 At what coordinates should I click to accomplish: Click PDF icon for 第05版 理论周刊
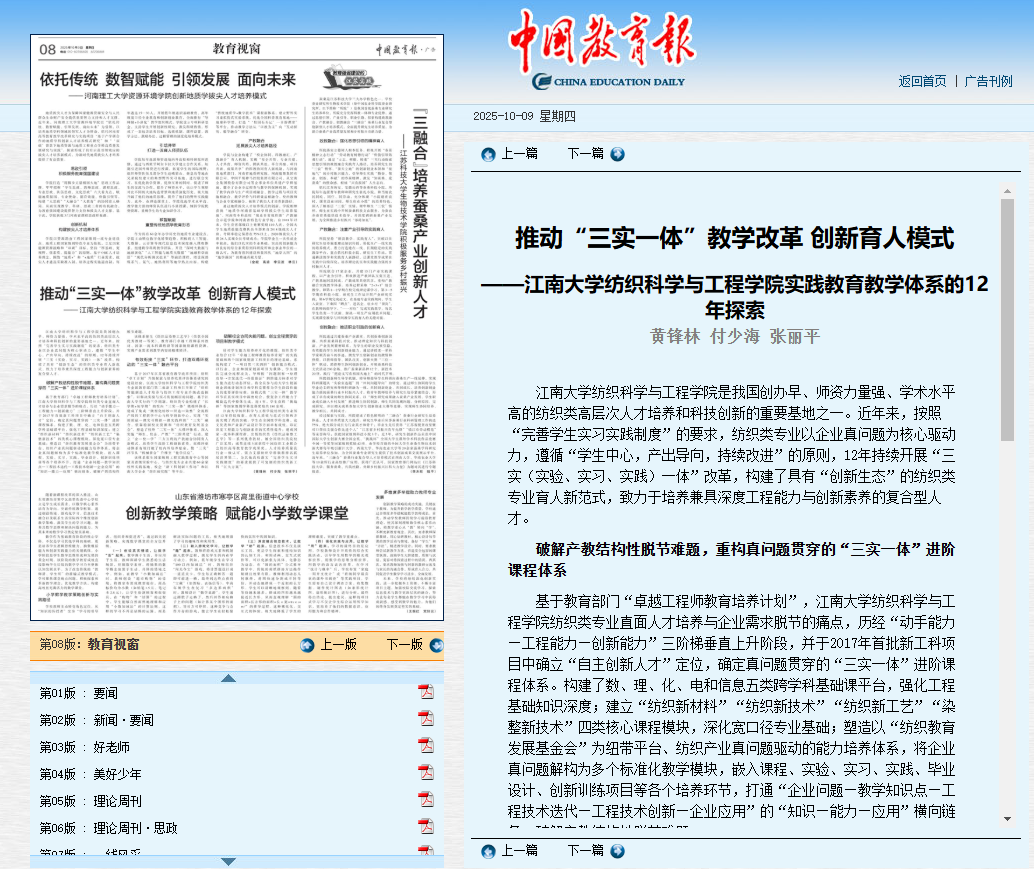click(425, 800)
